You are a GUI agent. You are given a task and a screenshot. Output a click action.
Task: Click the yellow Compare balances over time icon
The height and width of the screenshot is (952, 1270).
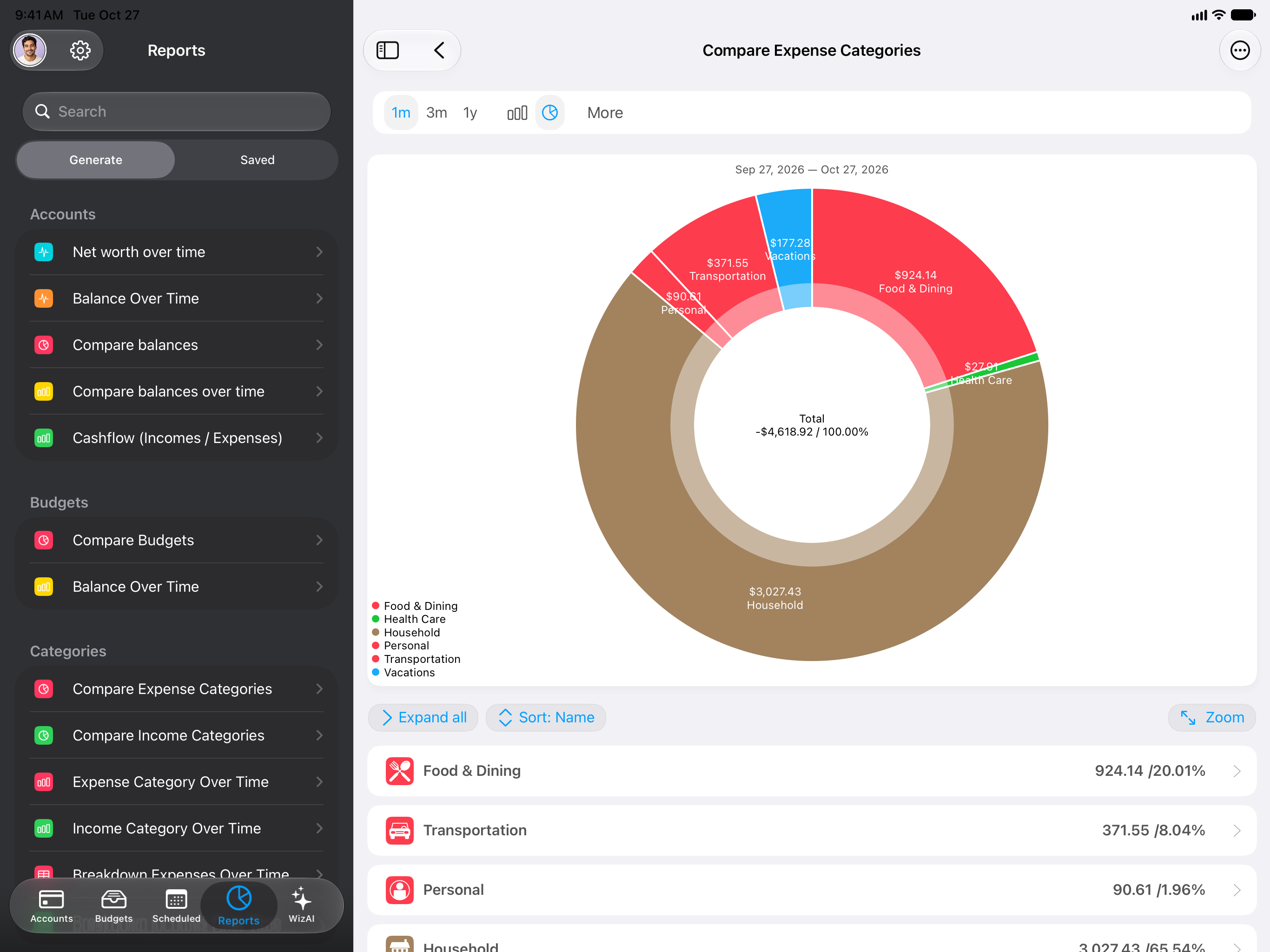point(44,391)
